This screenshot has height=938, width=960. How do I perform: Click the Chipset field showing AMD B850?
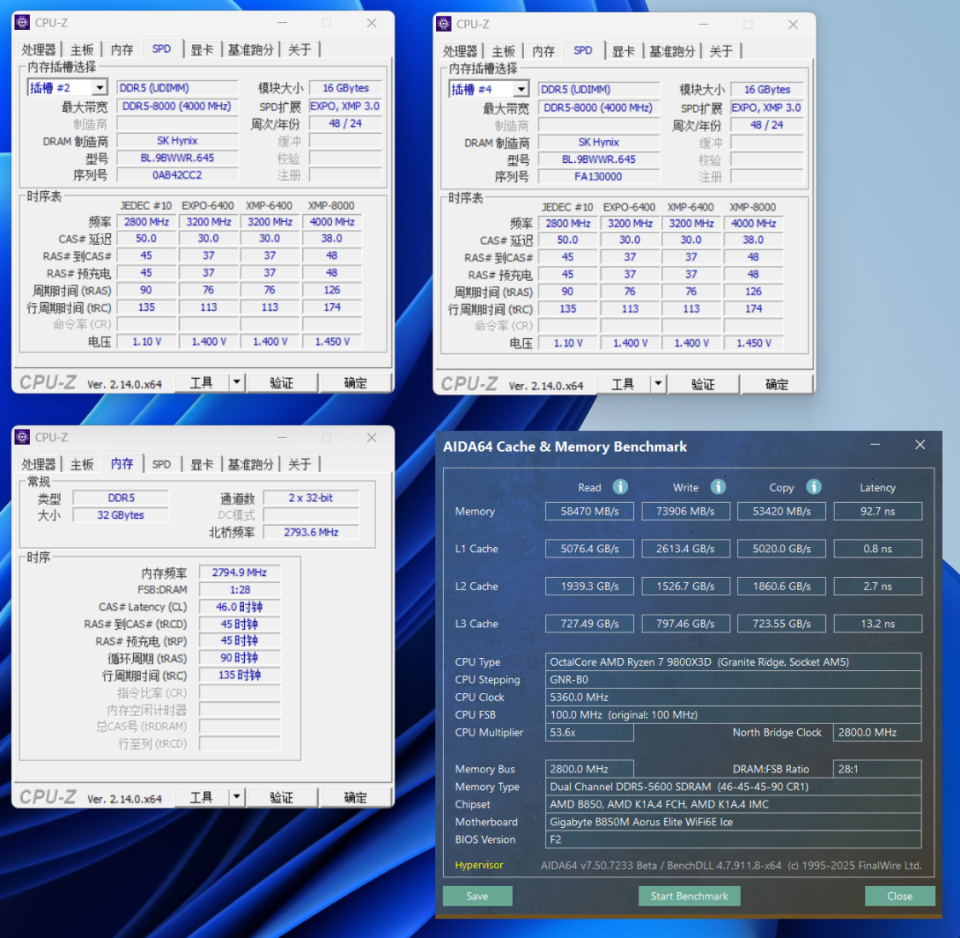point(733,804)
